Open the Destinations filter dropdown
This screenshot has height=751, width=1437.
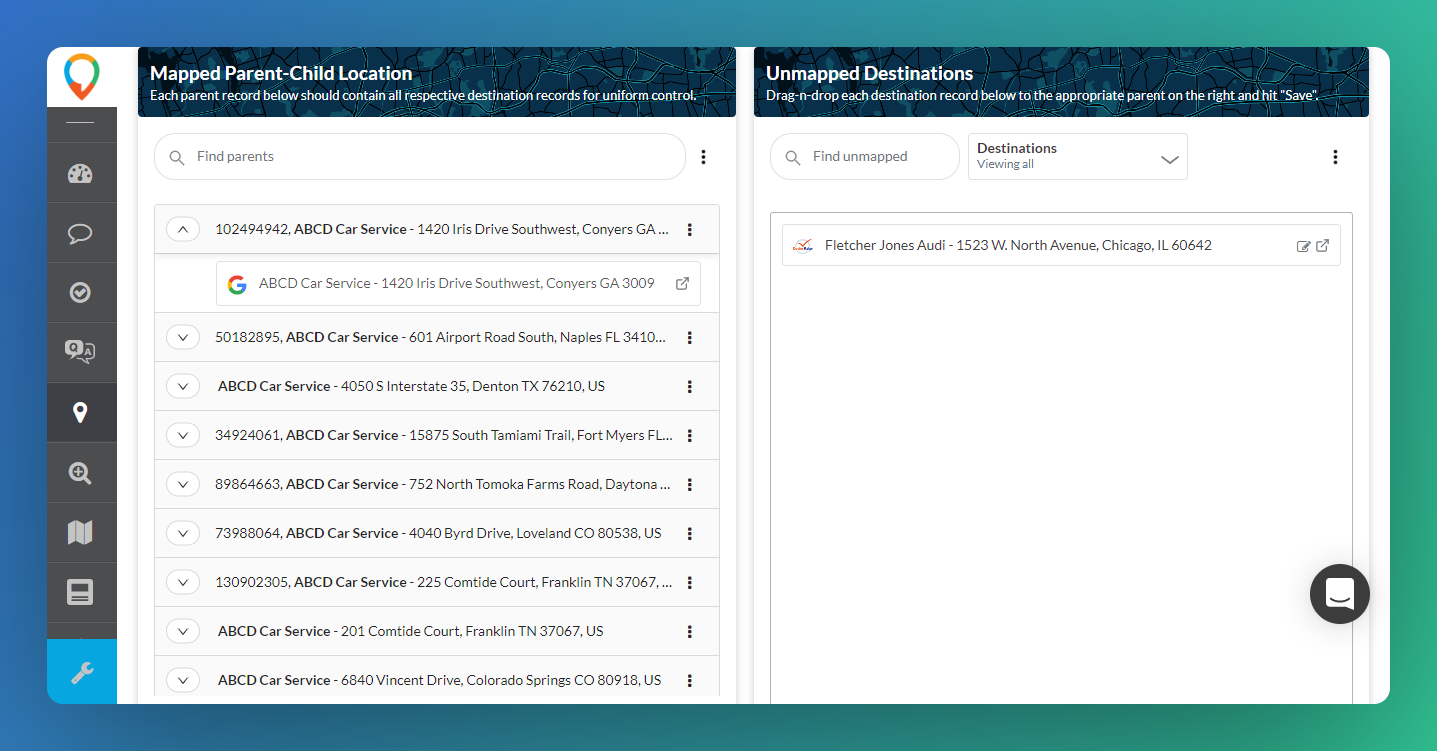pos(1078,157)
